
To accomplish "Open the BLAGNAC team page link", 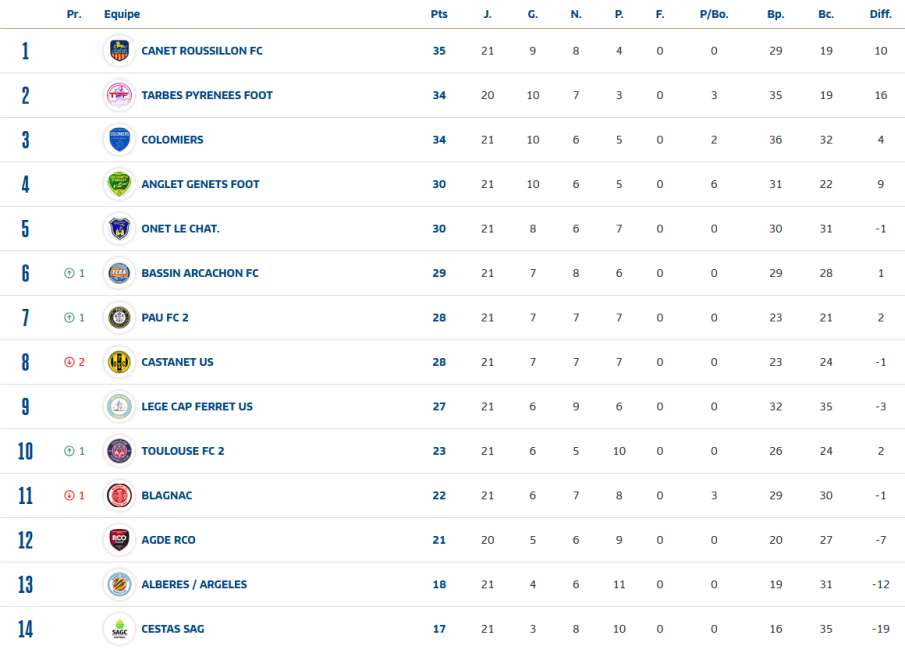I will [x=166, y=496].
